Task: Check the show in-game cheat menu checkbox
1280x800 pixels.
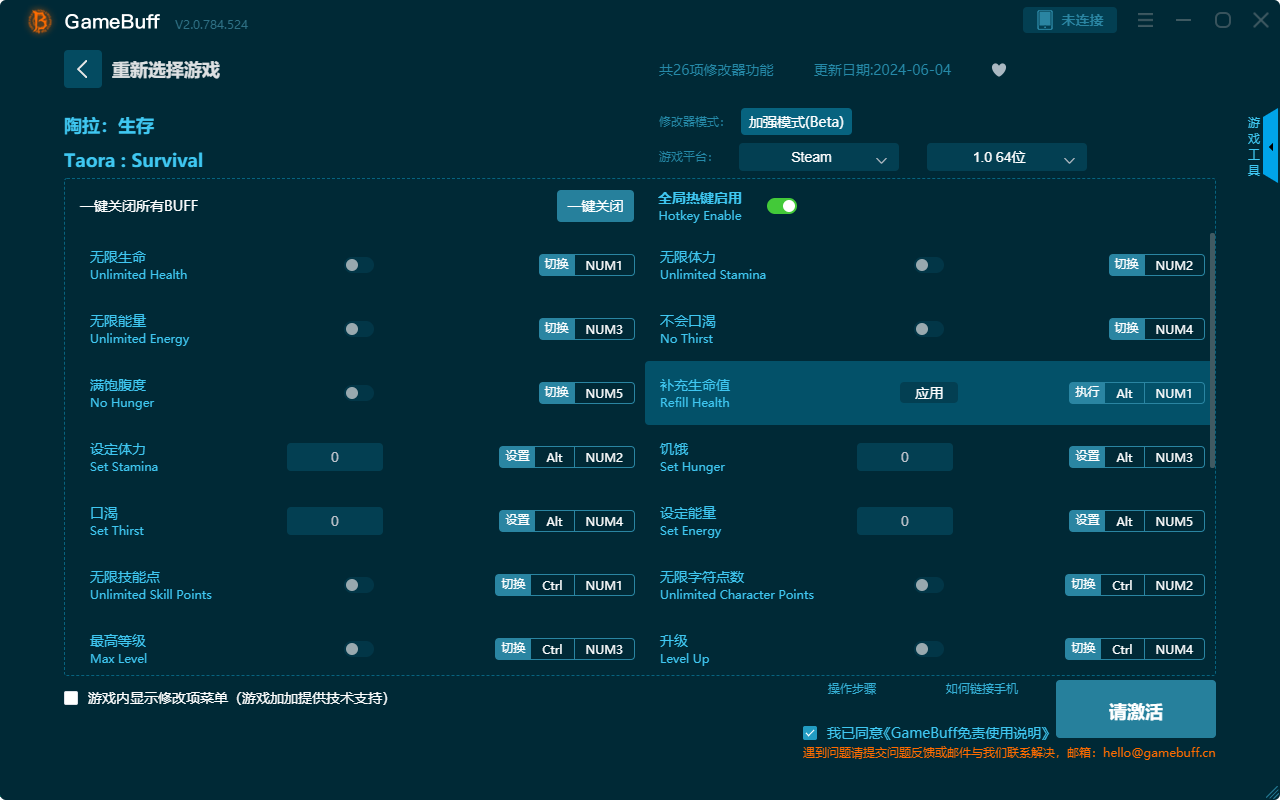Action: point(71,698)
